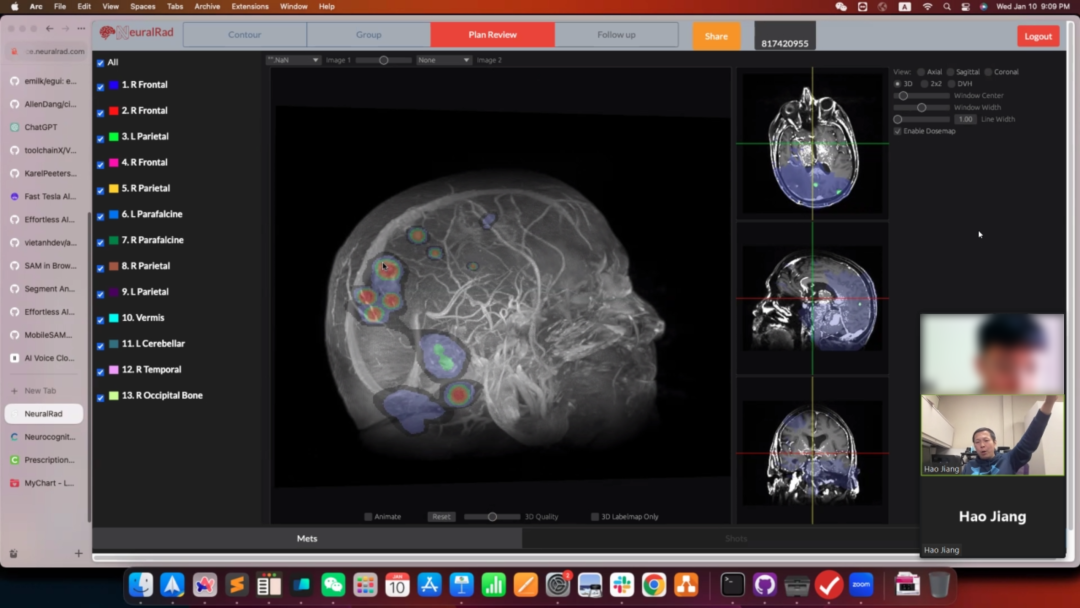Click the orange Share button
1080x608 pixels.
coord(716,36)
